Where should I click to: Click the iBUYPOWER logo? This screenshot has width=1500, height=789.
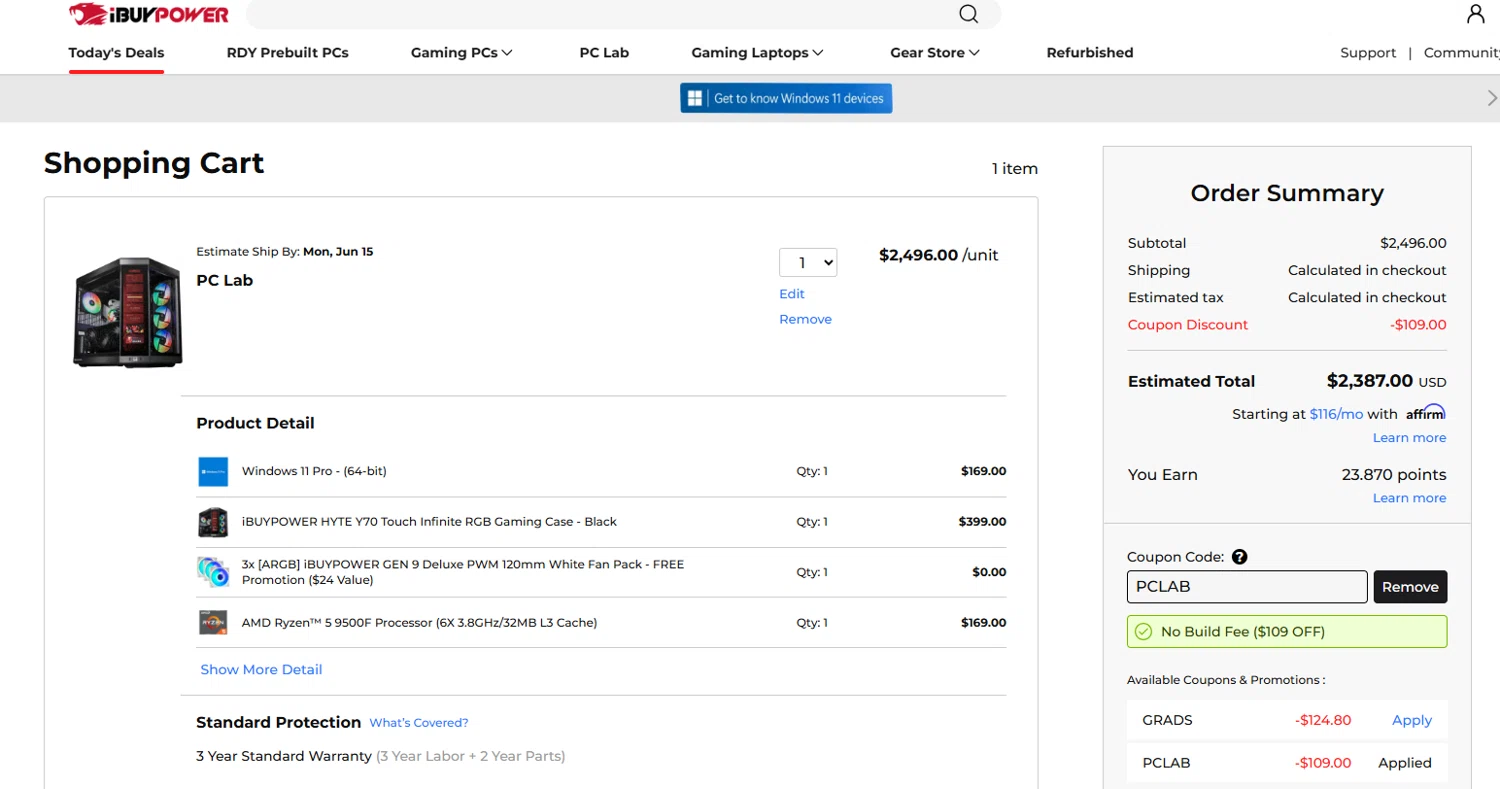click(149, 14)
